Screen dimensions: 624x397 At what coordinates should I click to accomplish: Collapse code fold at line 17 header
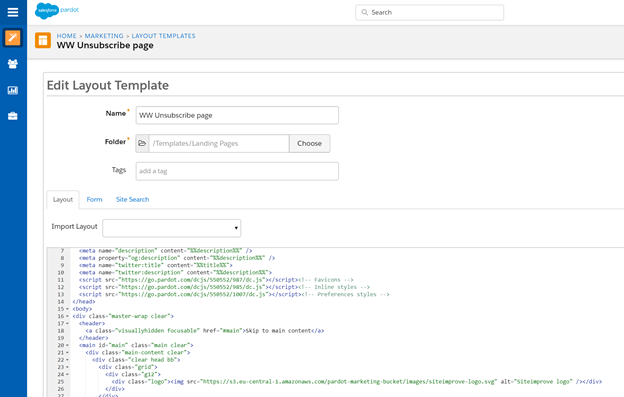(67, 323)
